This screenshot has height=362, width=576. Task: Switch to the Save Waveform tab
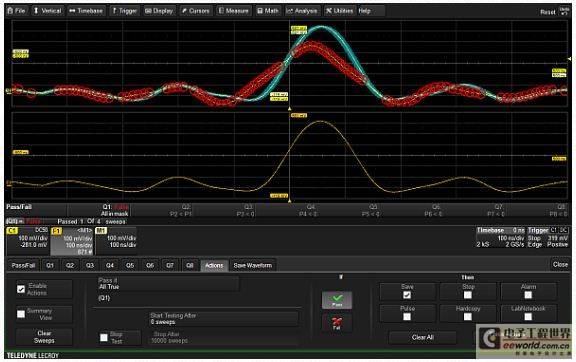click(x=253, y=265)
